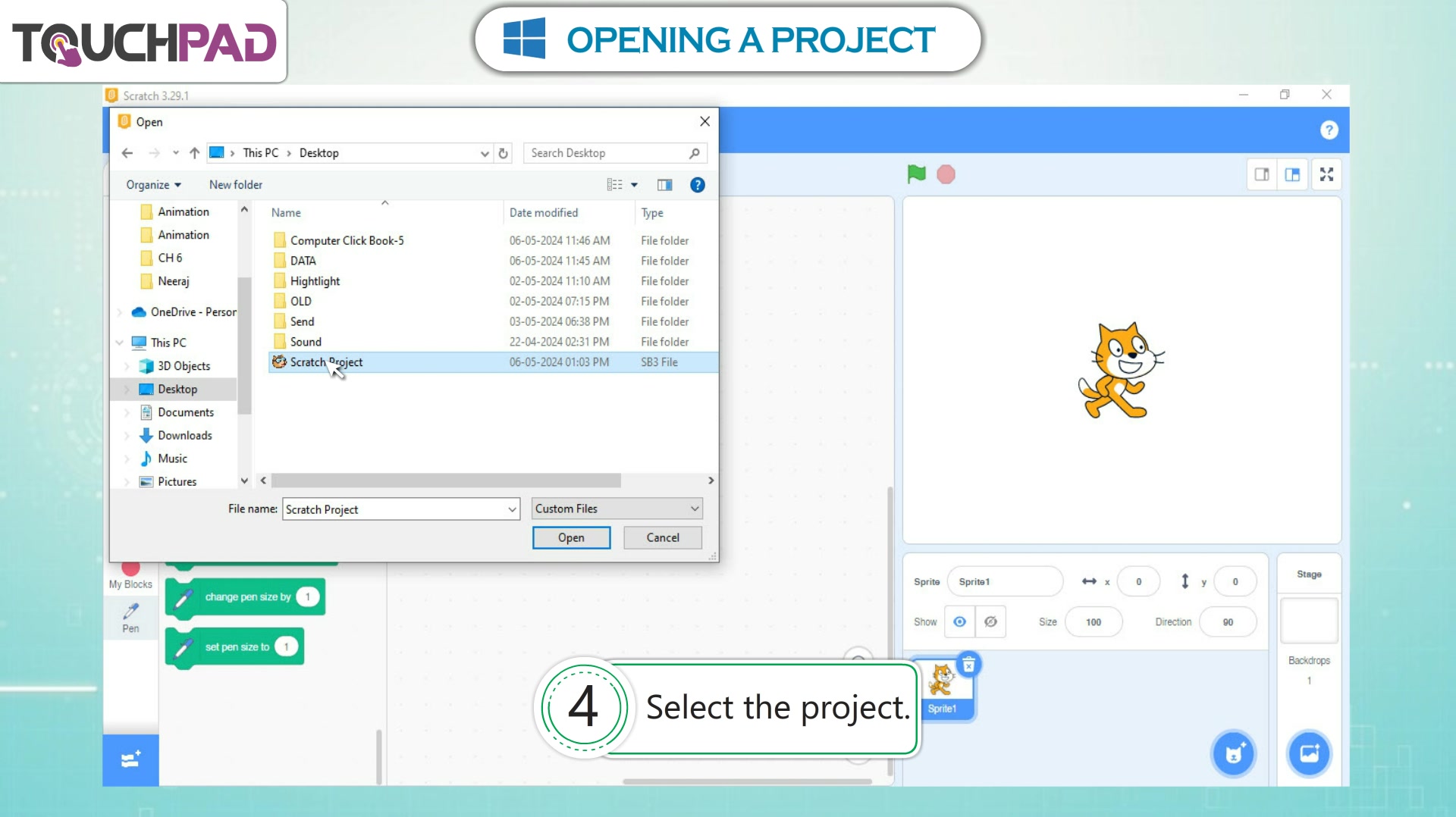The width and height of the screenshot is (1456, 817).
Task: Click the green flag to start
Action: (916, 174)
